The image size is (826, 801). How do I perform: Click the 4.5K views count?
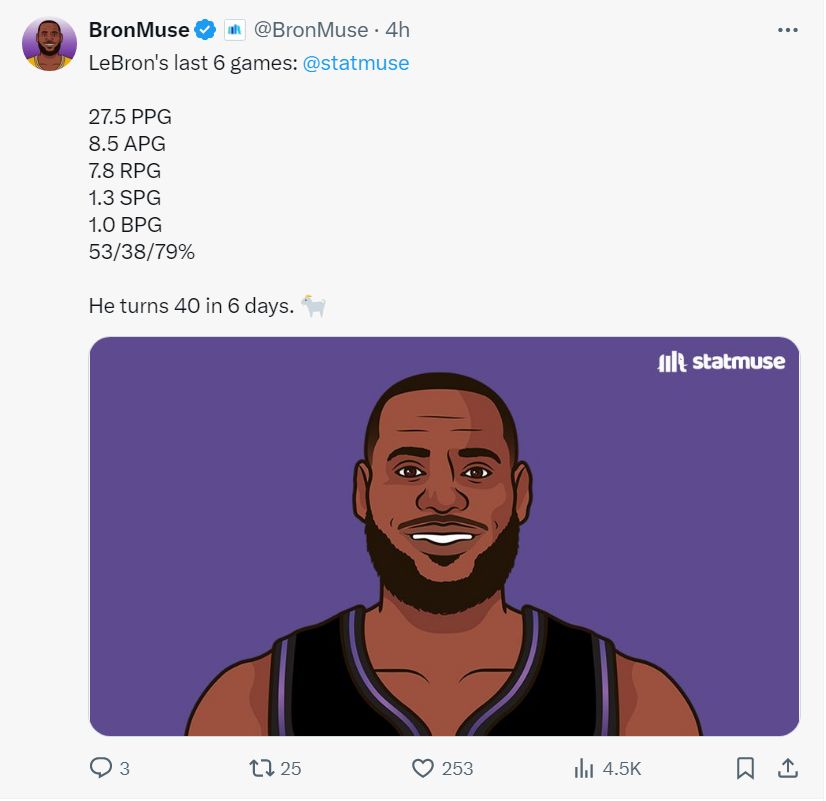(621, 769)
